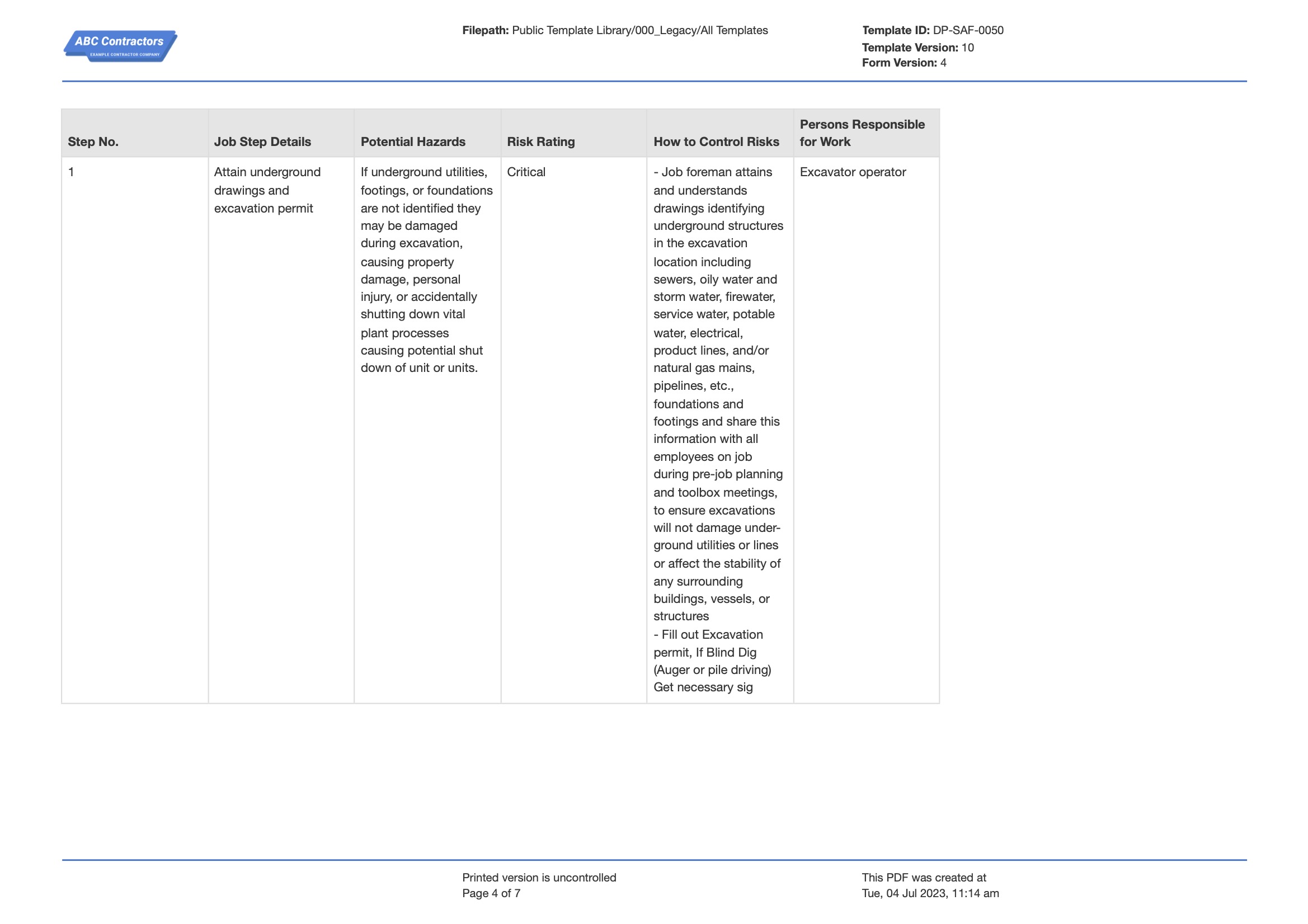Click the Potential Hazards column header
The image size is (1308, 924).
(413, 142)
